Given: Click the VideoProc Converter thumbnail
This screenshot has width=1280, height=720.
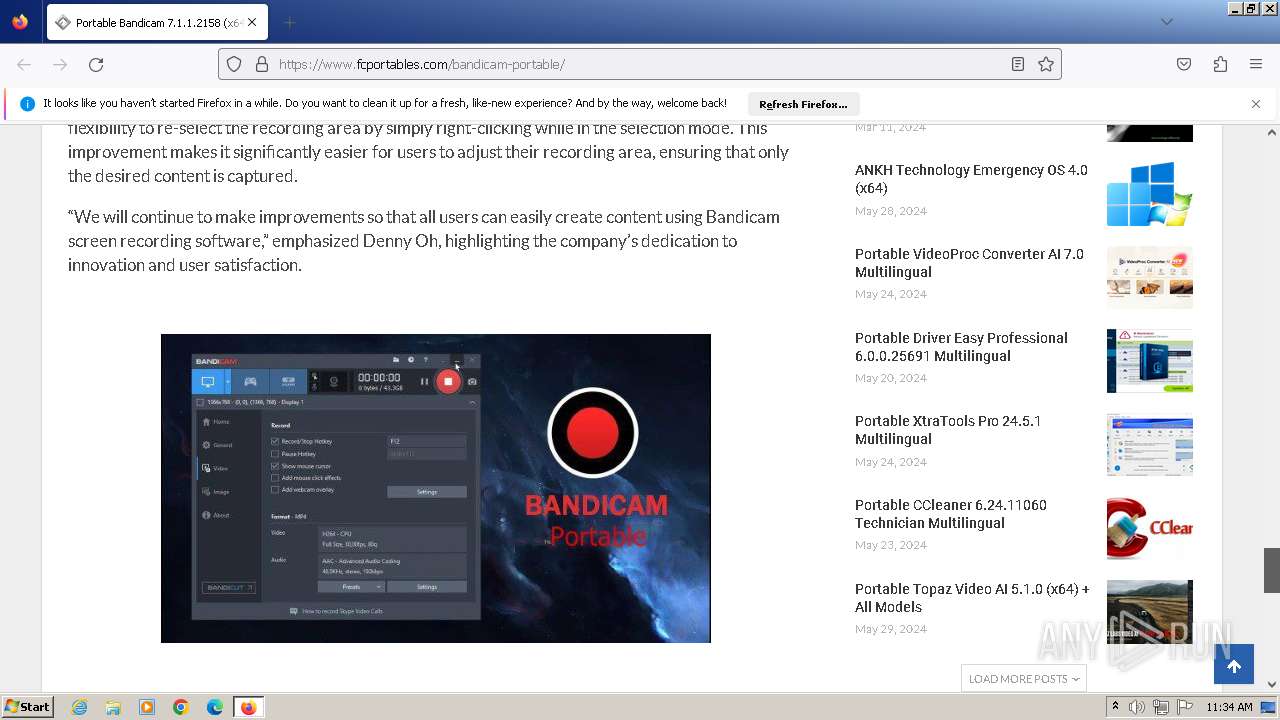Looking at the screenshot, I should (1150, 277).
